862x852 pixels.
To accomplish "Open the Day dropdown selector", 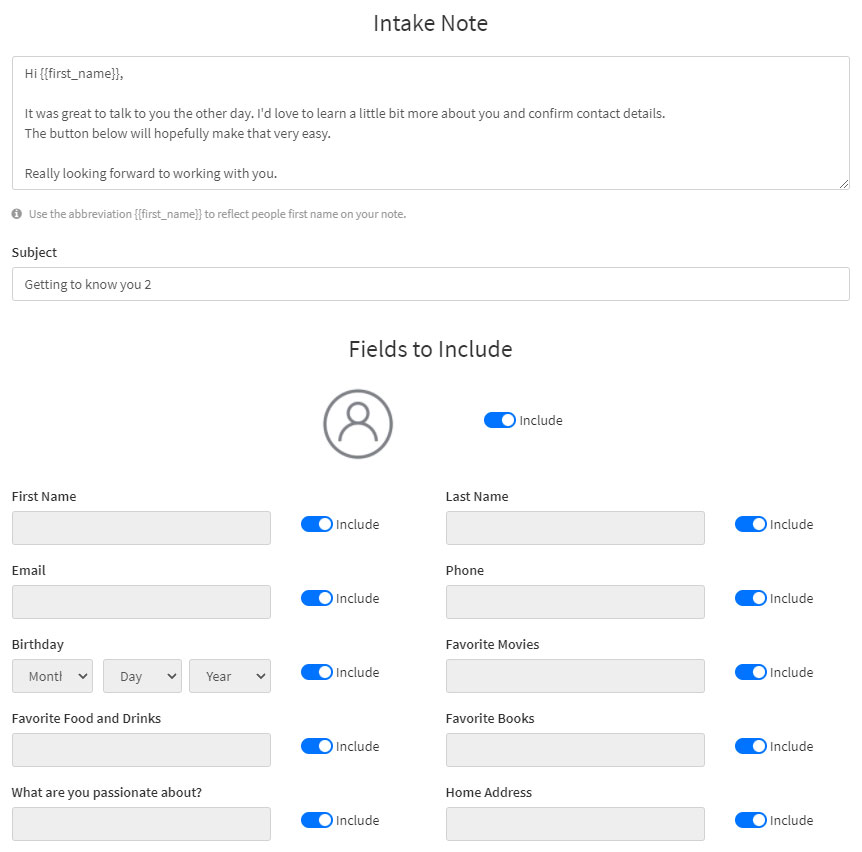I will pos(142,676).
